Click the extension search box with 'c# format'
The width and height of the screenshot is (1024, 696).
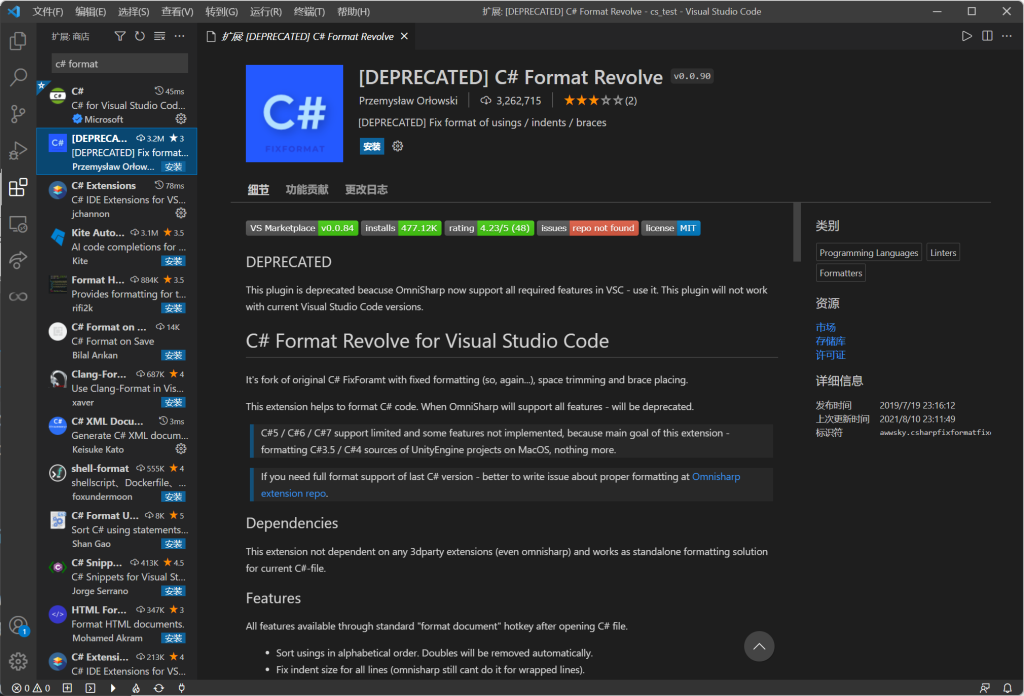(x=120, y=63)
